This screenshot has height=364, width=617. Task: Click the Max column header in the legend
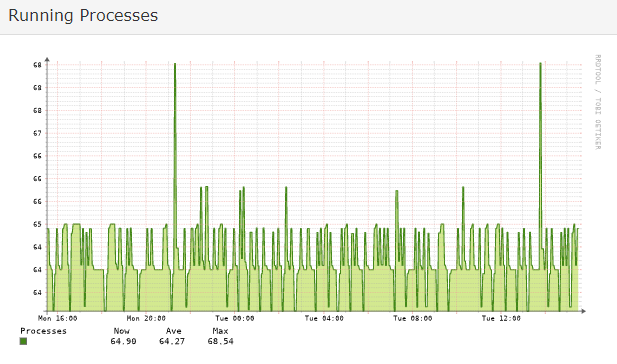pos(220,331)
